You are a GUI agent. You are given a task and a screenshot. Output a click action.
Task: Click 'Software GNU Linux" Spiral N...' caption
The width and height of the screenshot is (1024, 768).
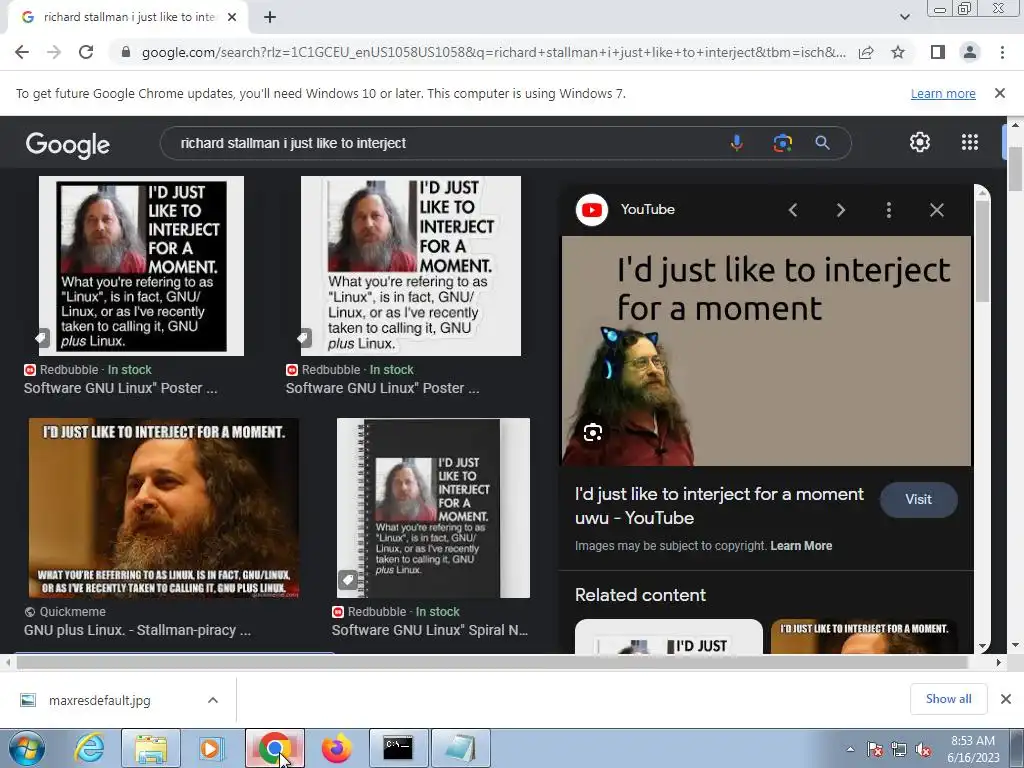click(430, 630)
